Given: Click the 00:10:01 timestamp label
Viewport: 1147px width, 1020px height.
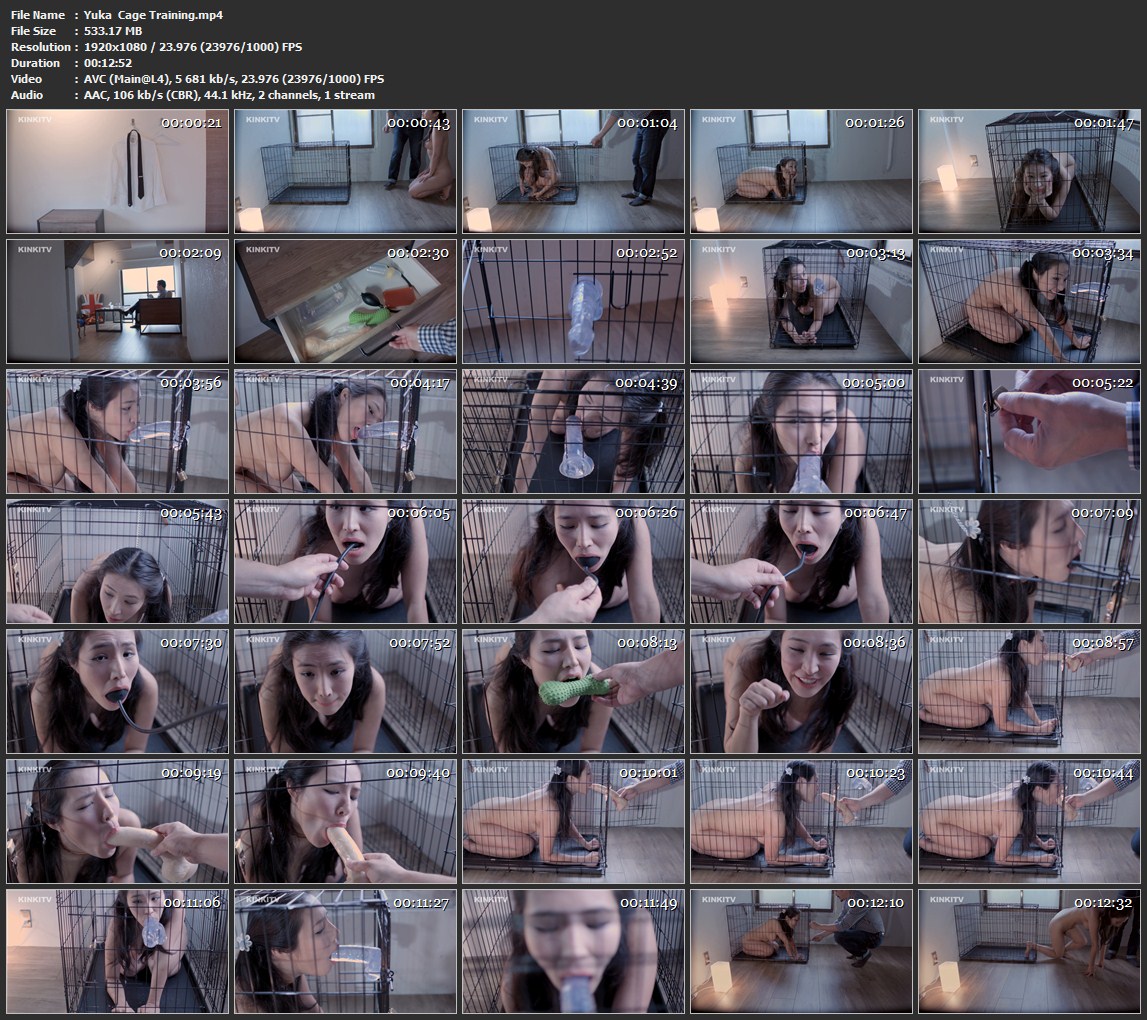Looking at the screenshot, I should pyautogui.click(x=646, y=773).
